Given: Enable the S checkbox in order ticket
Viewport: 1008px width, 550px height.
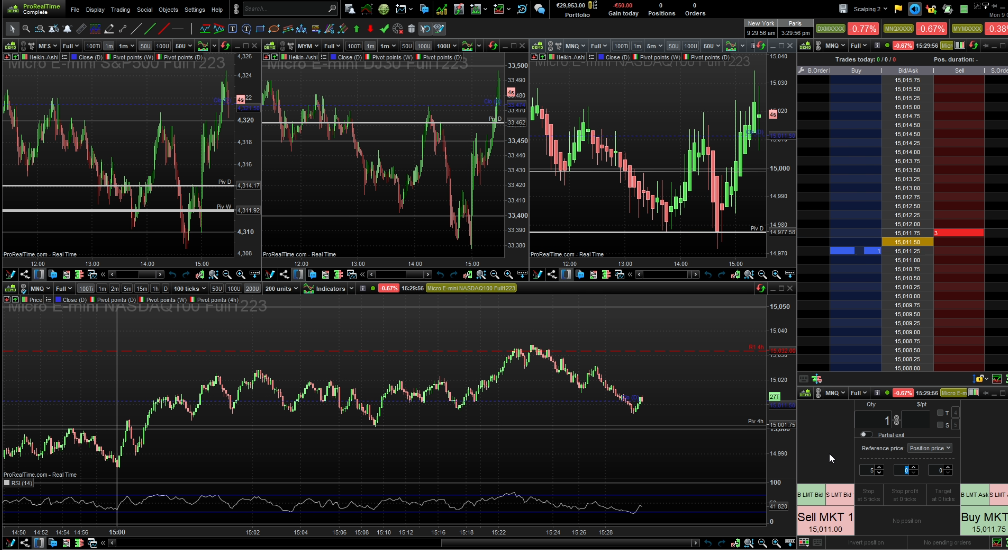Looking at the screenshot, I should click(x=940, y=425).
